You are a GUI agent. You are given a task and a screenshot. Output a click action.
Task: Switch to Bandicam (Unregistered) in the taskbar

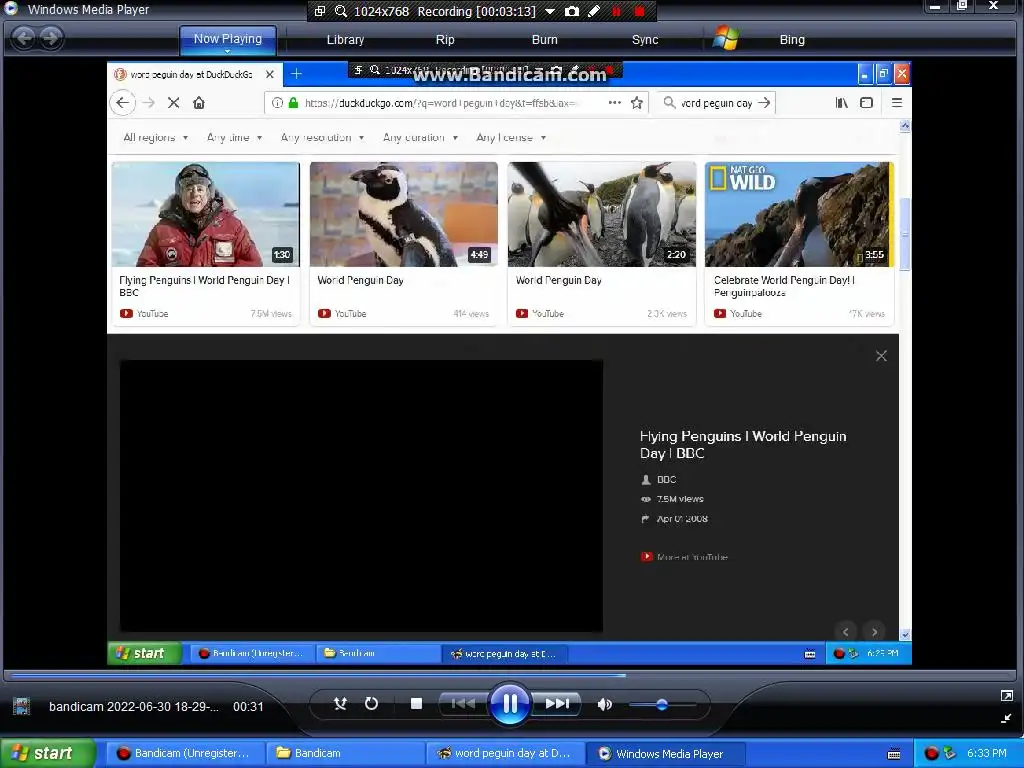click(185, 753)
